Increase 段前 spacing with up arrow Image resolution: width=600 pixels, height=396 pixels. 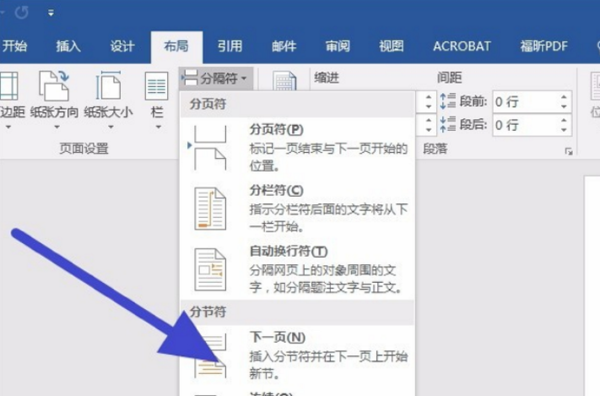(x=564, y=97)
